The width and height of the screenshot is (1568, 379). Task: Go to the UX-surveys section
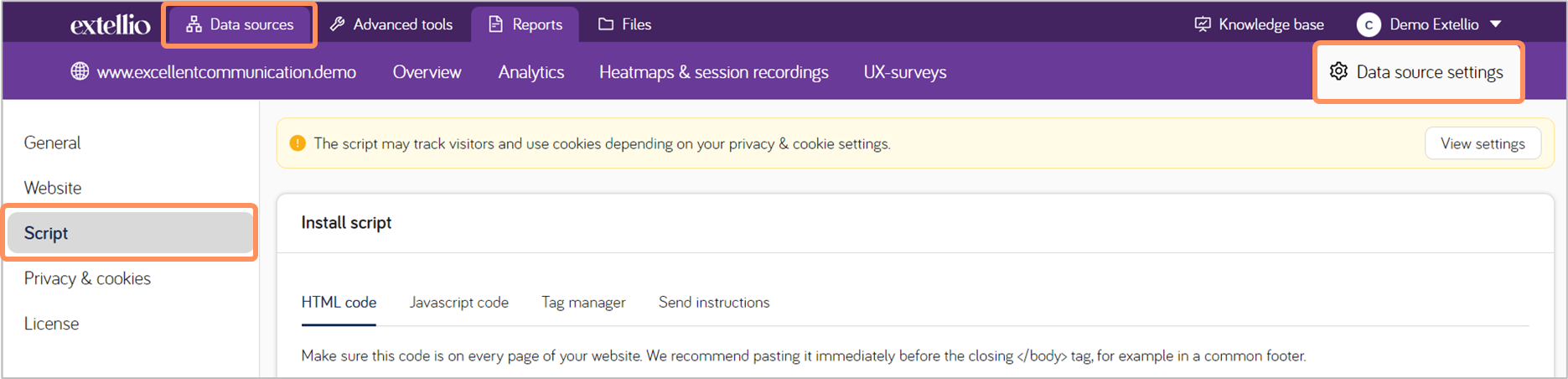click(x=905, y=72)
